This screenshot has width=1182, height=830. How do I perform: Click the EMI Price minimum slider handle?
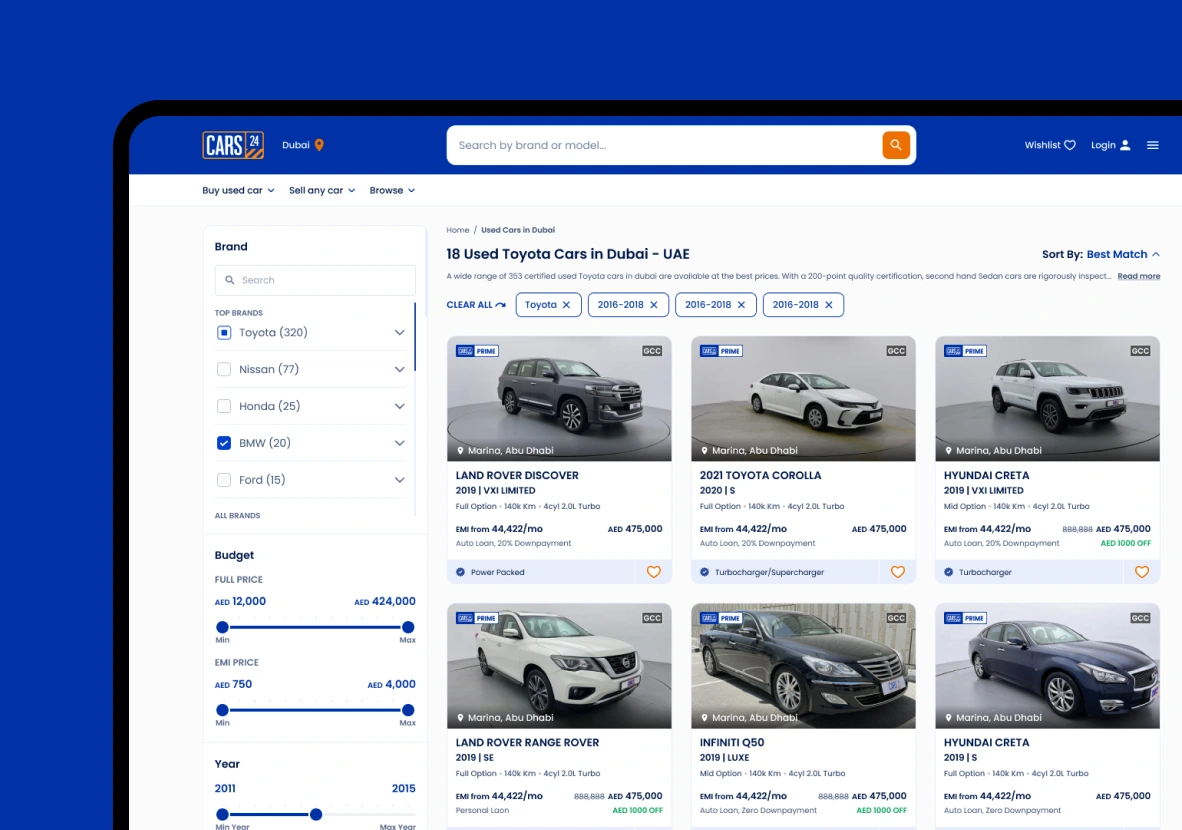pyautogui.click(x=222, y=710)
